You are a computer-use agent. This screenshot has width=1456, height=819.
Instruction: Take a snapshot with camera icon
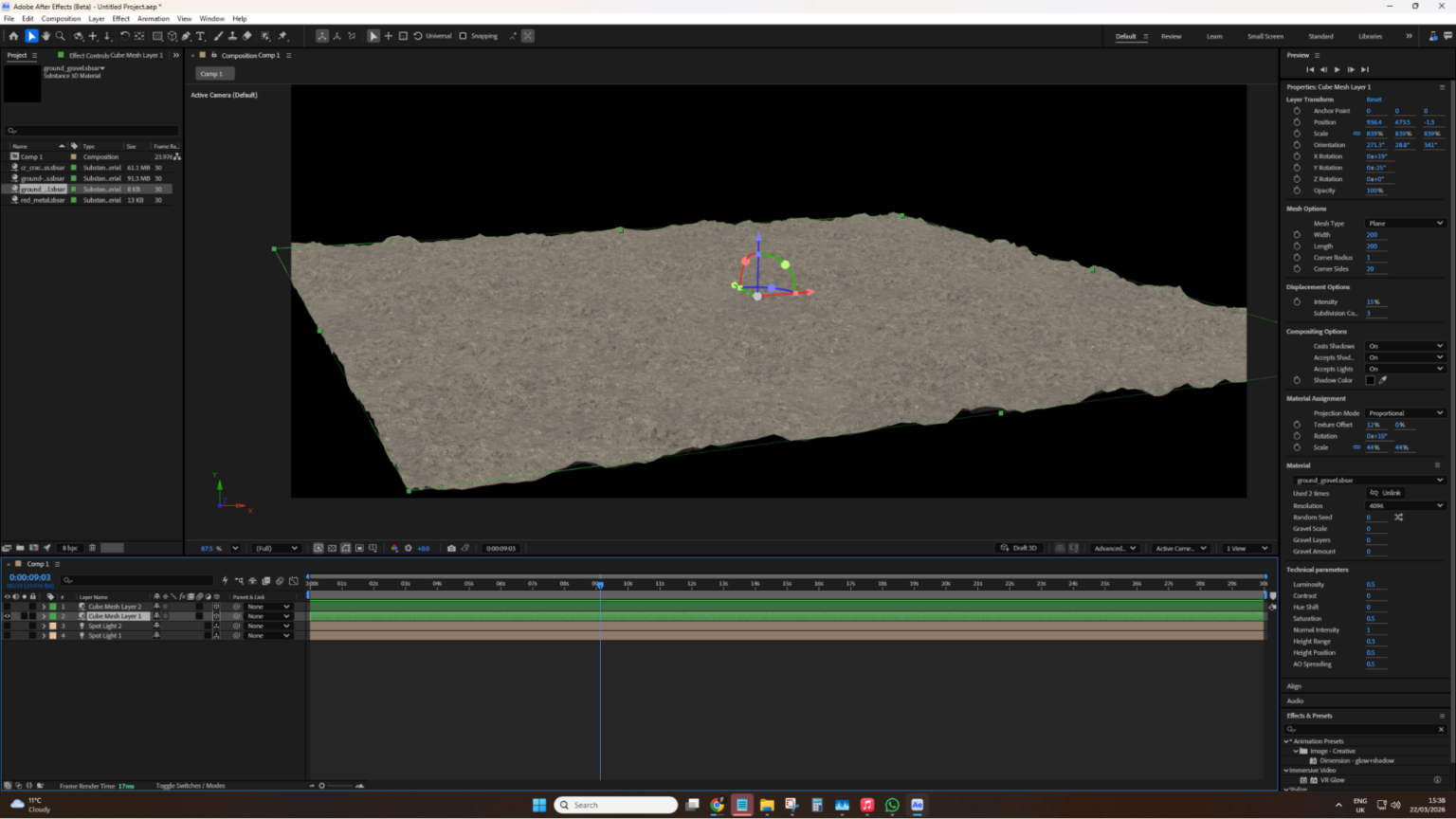pos(451,548)
